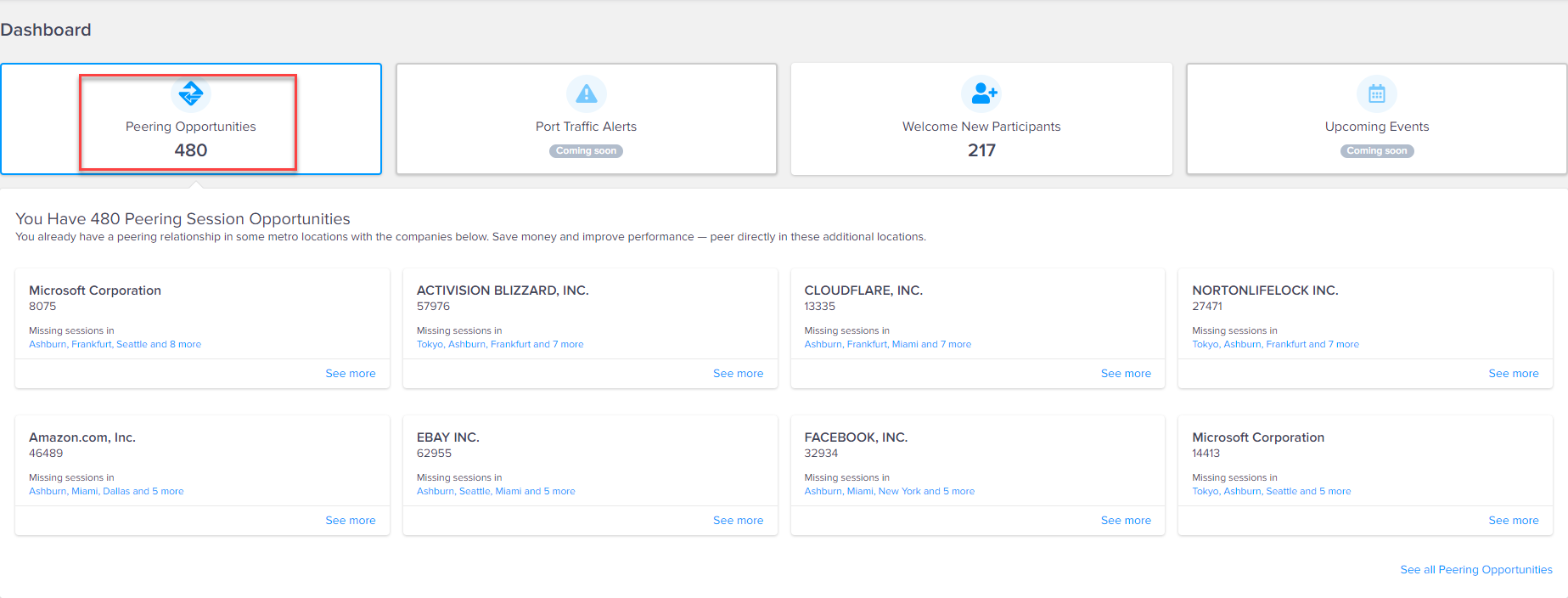
Task: Click Ashburn, Miami, New York and 5 more
Action: [890, 492]
